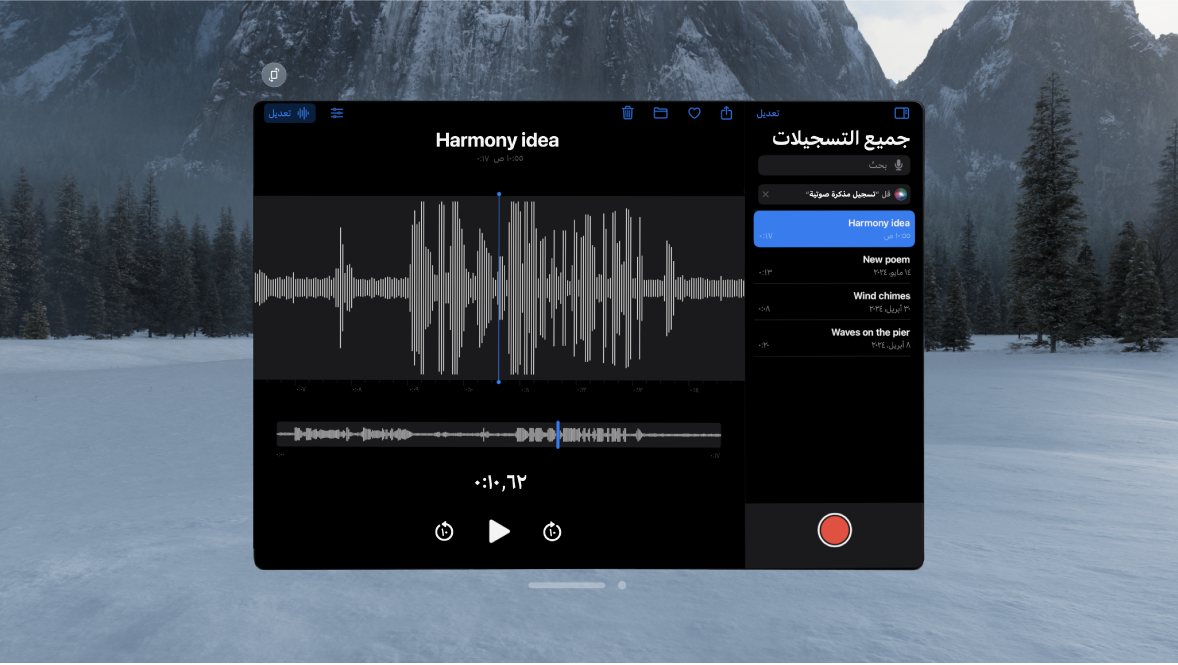Click the playhead line in main waveform
The image size is (1178, 665).
tap(499, 288)
